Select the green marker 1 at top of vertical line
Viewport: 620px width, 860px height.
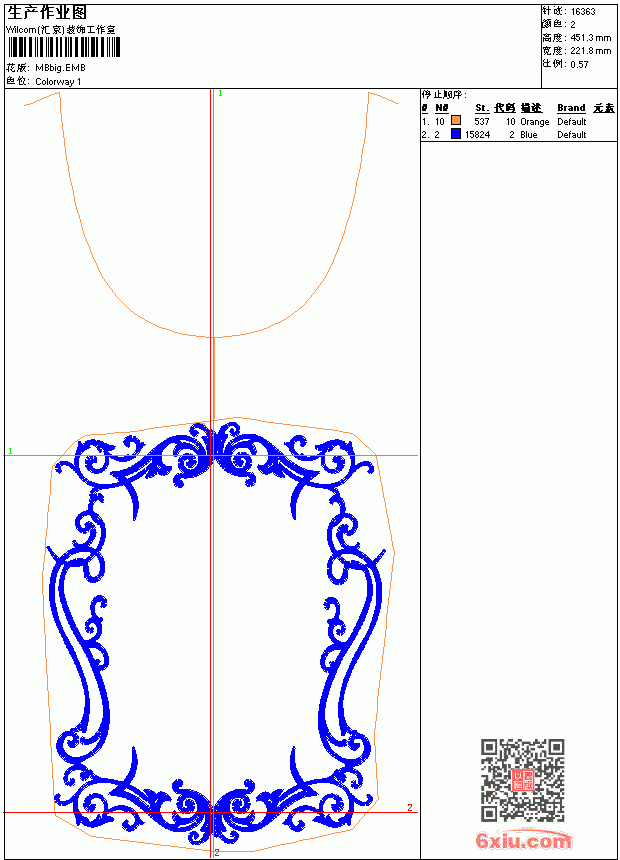pos(221,94)
